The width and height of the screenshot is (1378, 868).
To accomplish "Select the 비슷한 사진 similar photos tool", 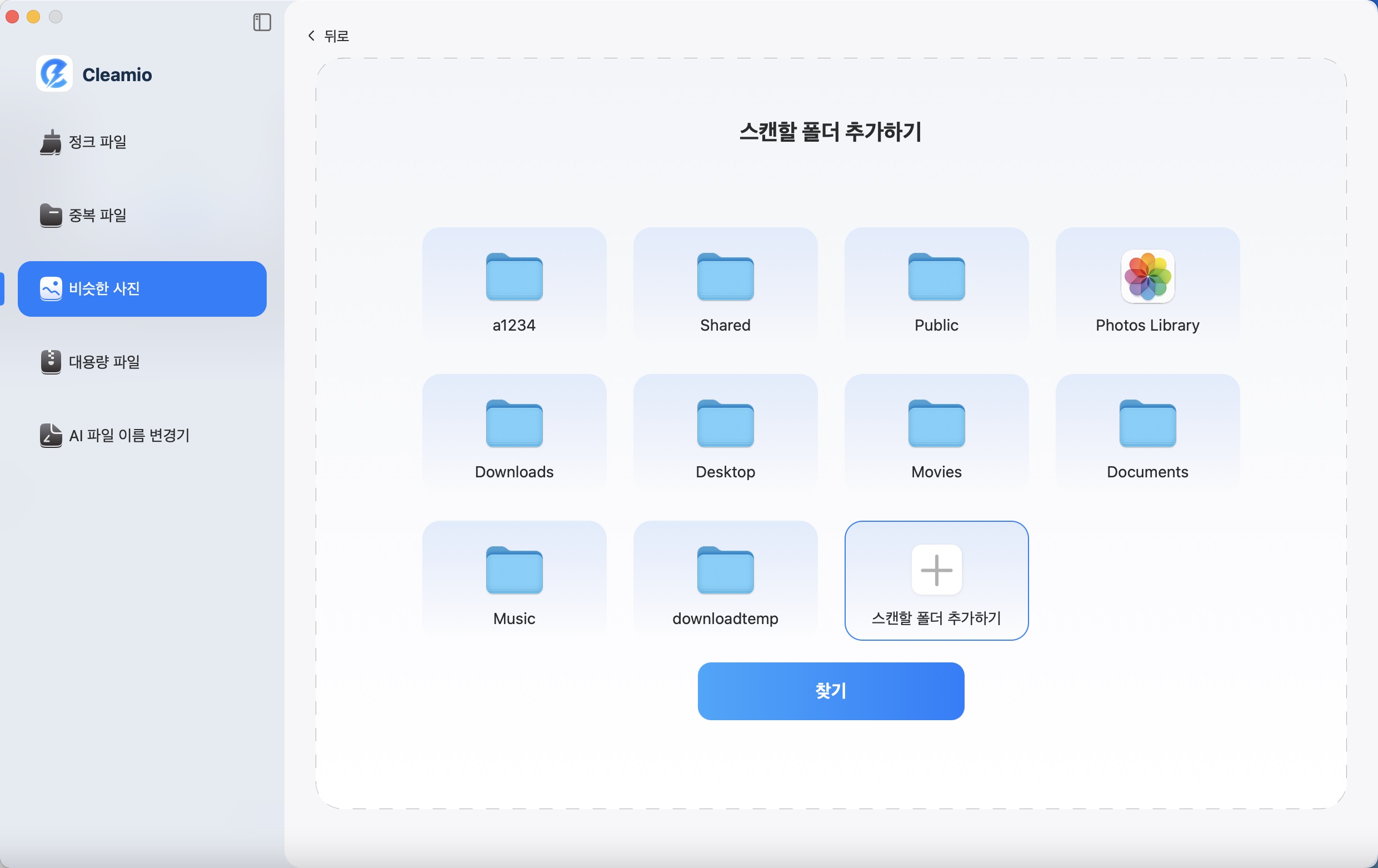I will (x=103, y=289).
